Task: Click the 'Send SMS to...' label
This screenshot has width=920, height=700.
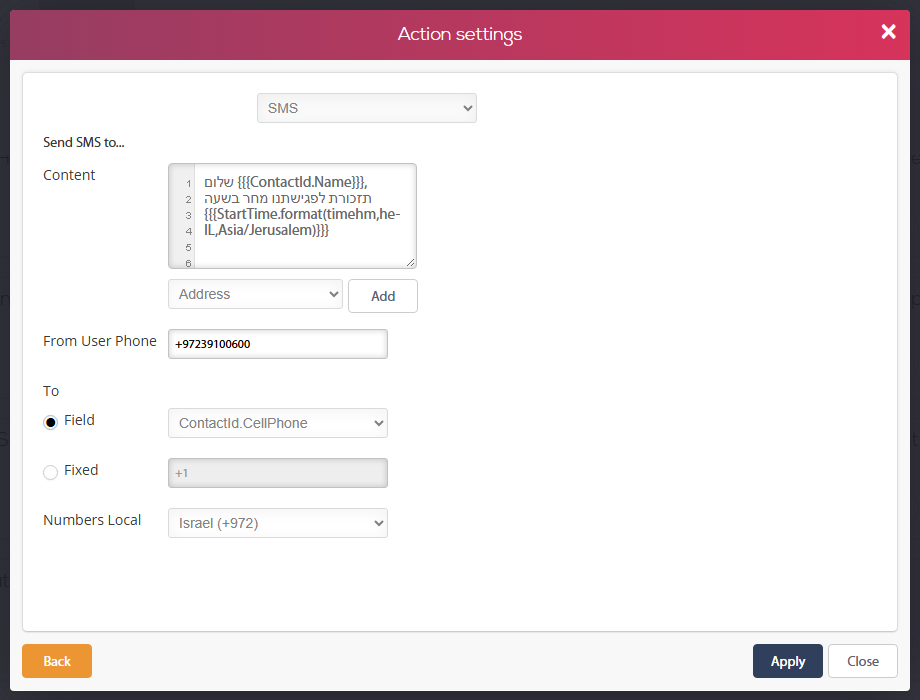Action: pyautogui.click(x=83, y=143)
